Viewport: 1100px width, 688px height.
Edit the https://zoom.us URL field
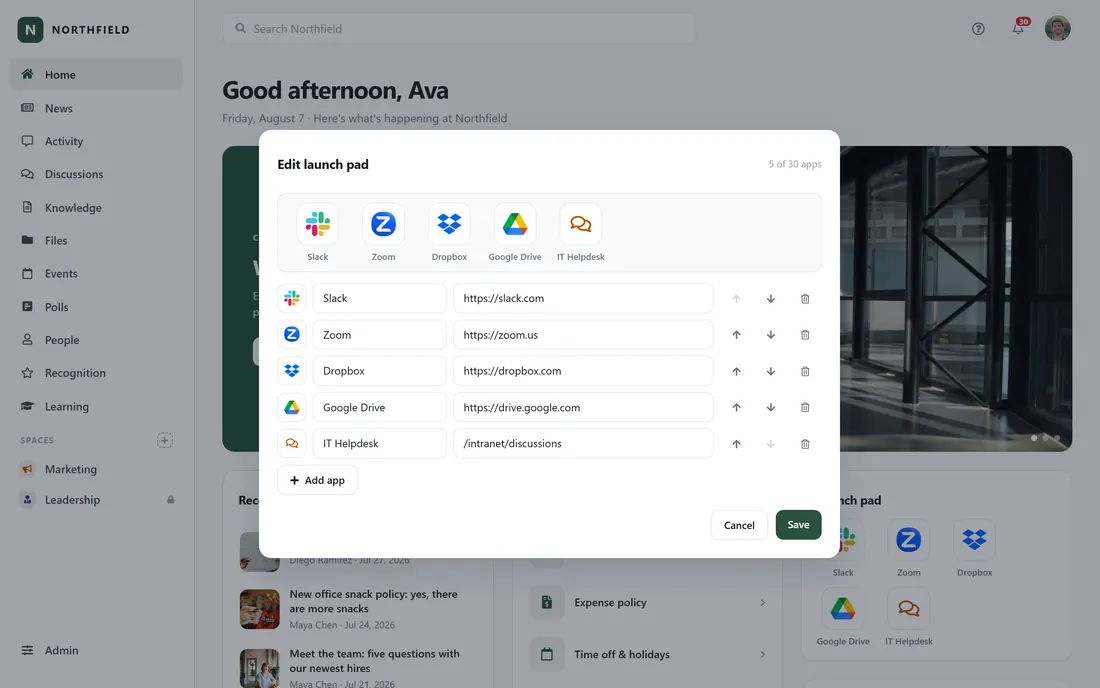583,335
